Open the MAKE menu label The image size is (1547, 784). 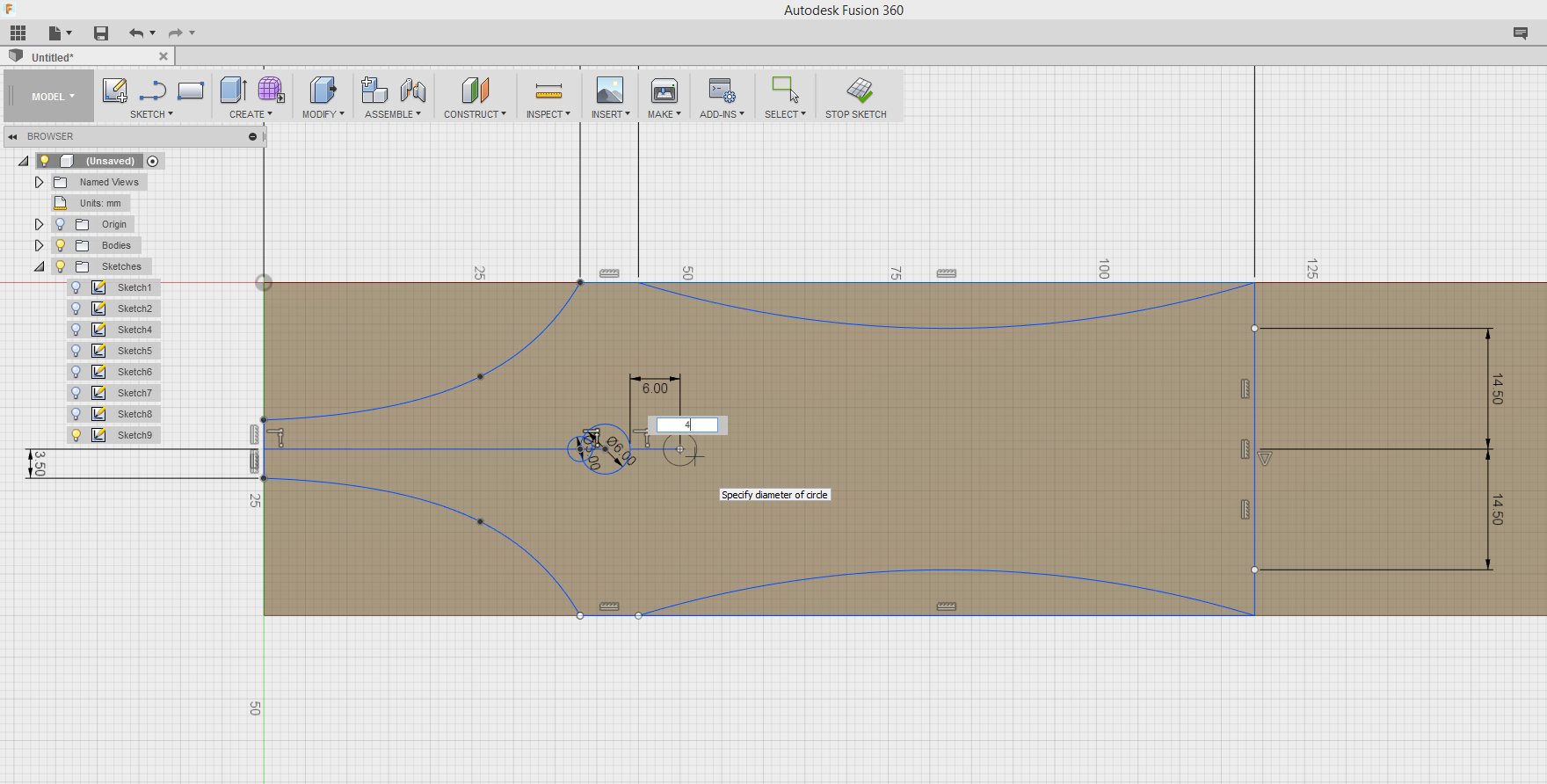(665, 114)
